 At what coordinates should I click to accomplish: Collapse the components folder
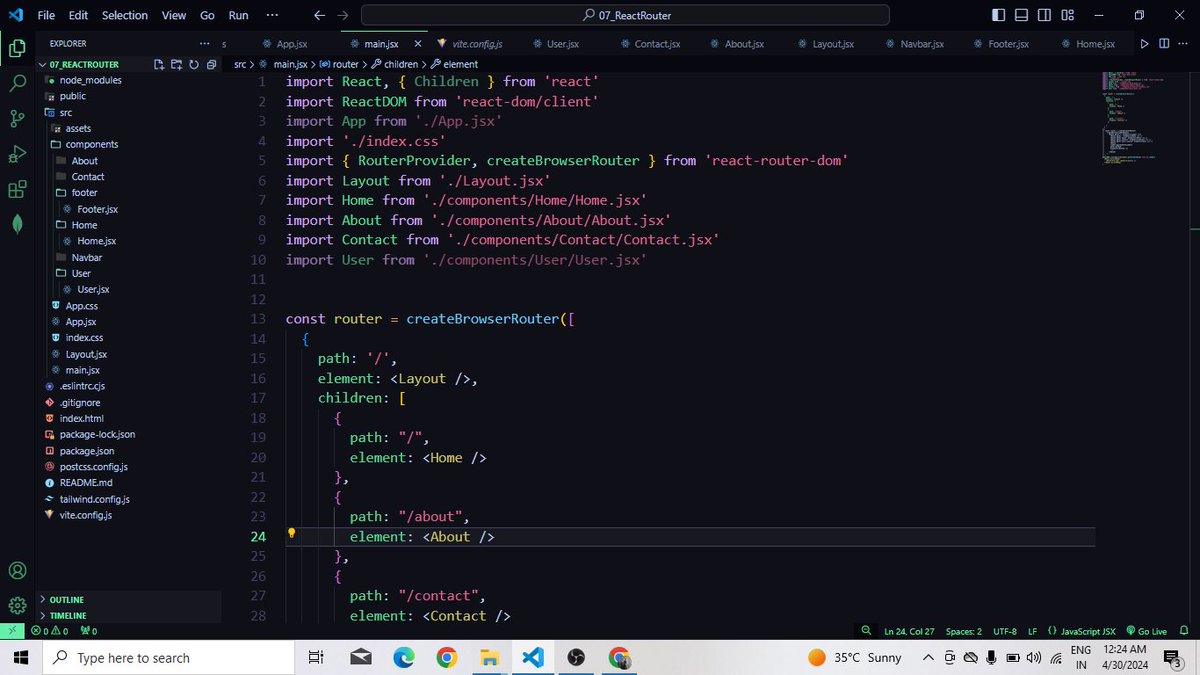tap(90, 144)
